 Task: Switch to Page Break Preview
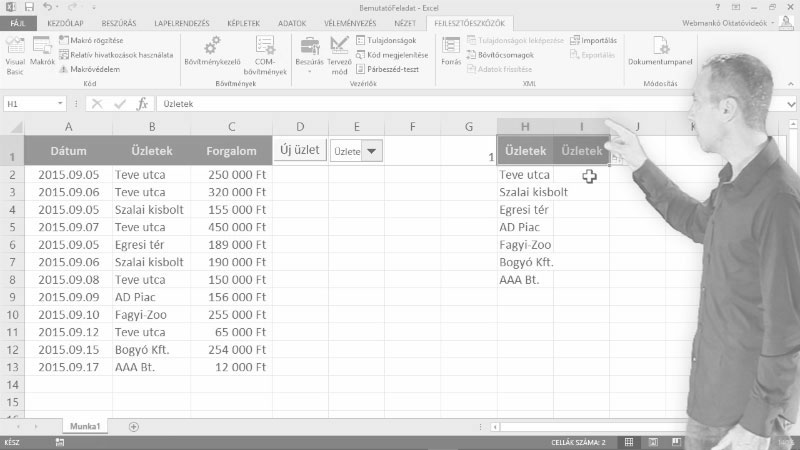pyautogui.click(x=676, y=442)
